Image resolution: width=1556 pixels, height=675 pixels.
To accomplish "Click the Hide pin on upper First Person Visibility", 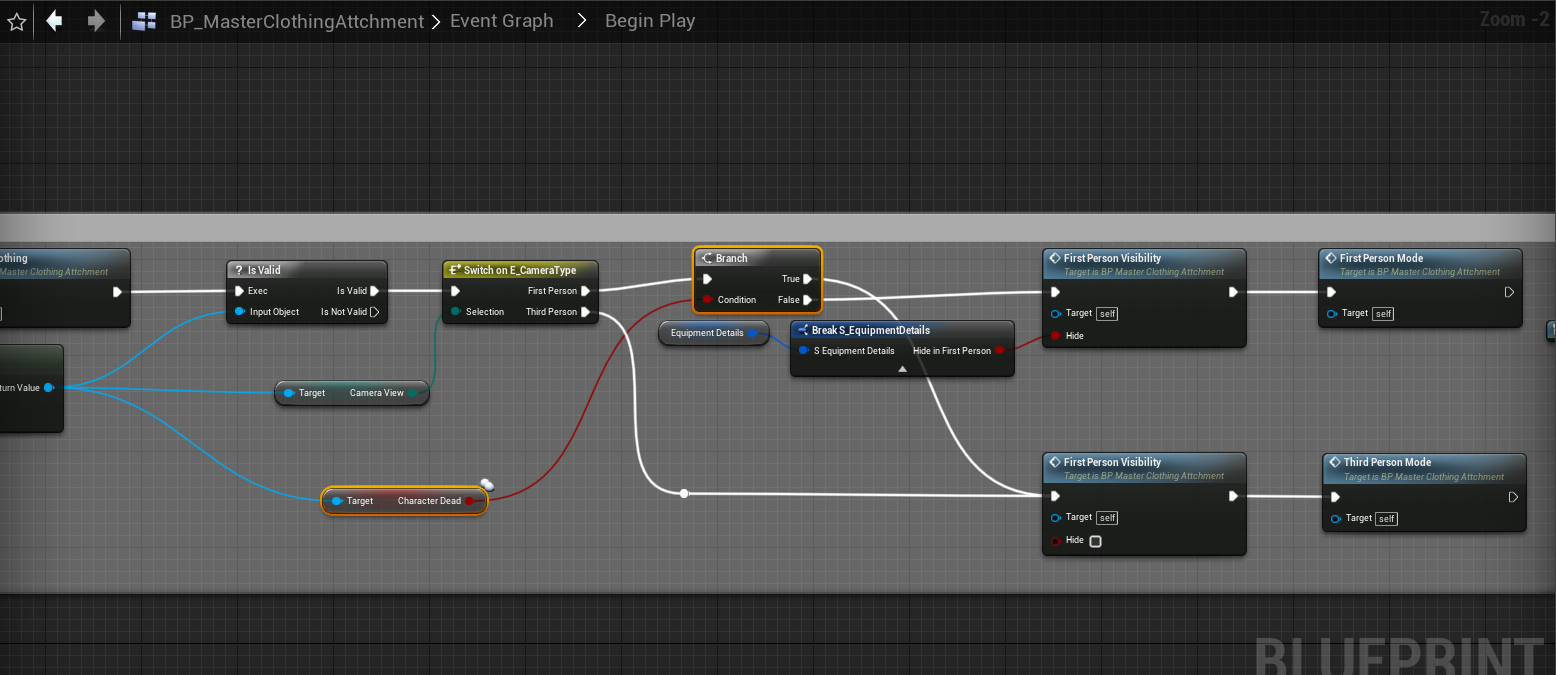I will [x=1055, y=336].
